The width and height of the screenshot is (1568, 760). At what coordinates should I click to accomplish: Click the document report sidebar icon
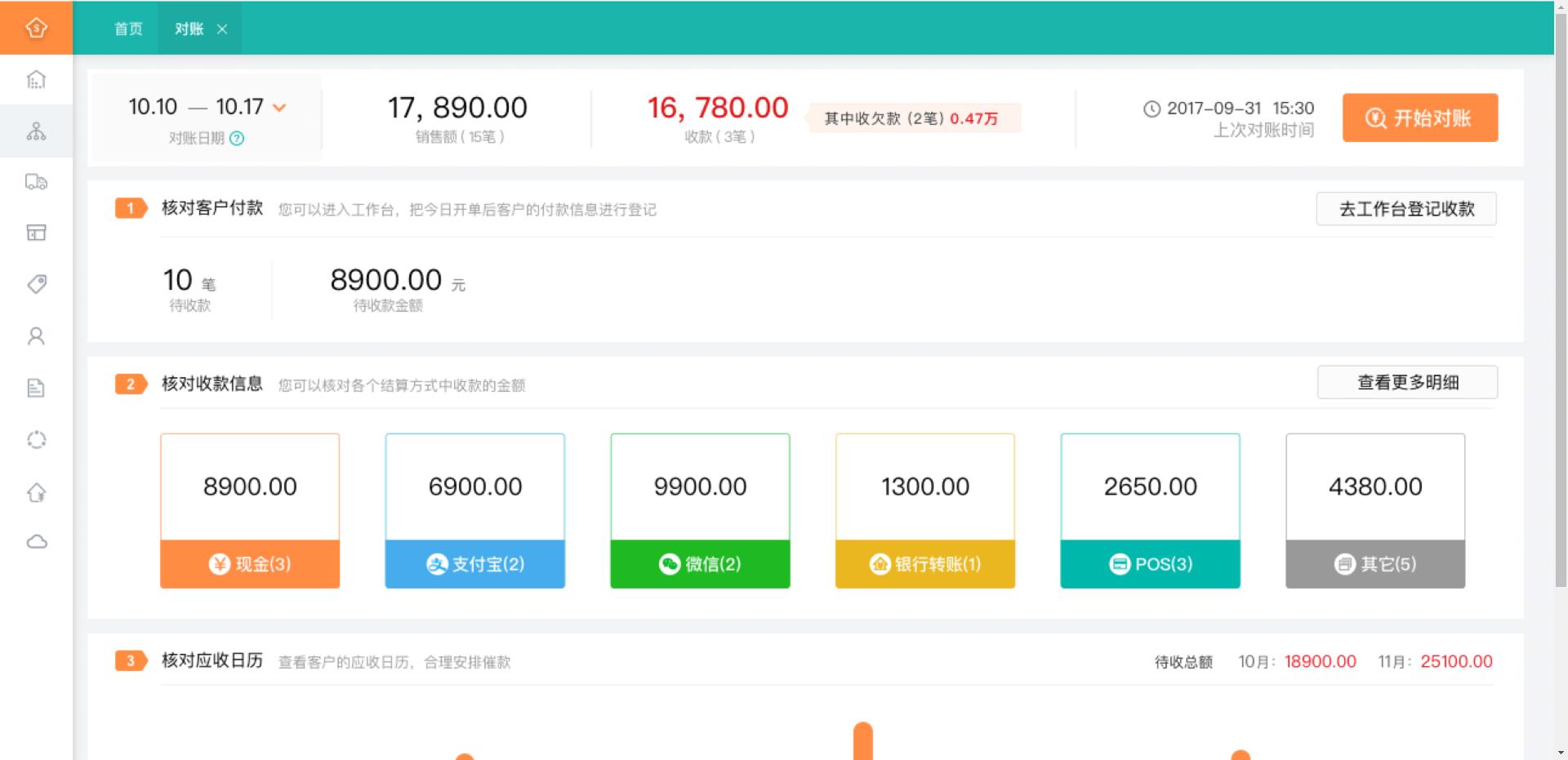(36, 388)
